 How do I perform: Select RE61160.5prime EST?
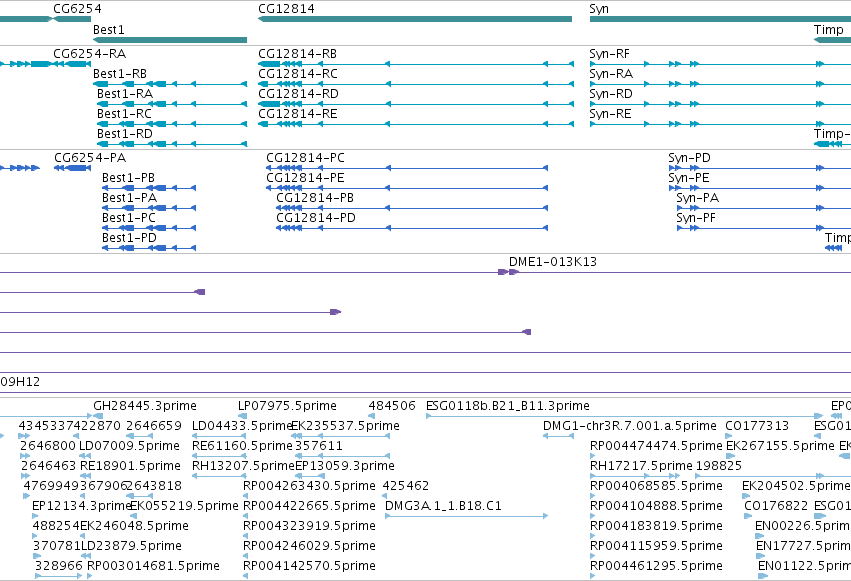tap(220, 456)
